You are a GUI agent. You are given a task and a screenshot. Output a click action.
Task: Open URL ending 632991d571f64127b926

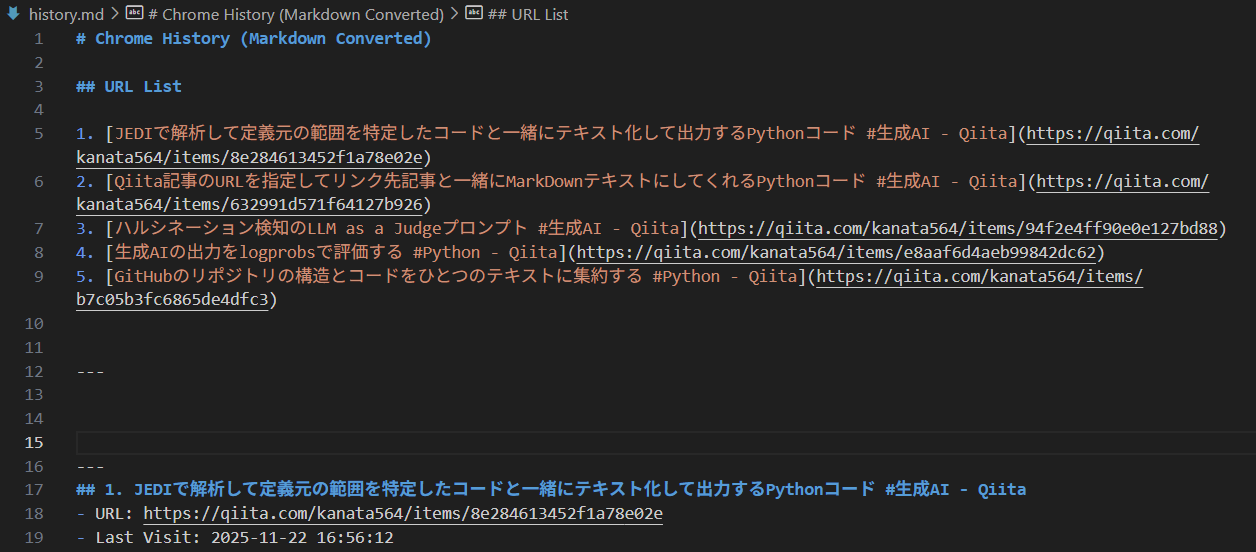click(x=1122, y=182)
